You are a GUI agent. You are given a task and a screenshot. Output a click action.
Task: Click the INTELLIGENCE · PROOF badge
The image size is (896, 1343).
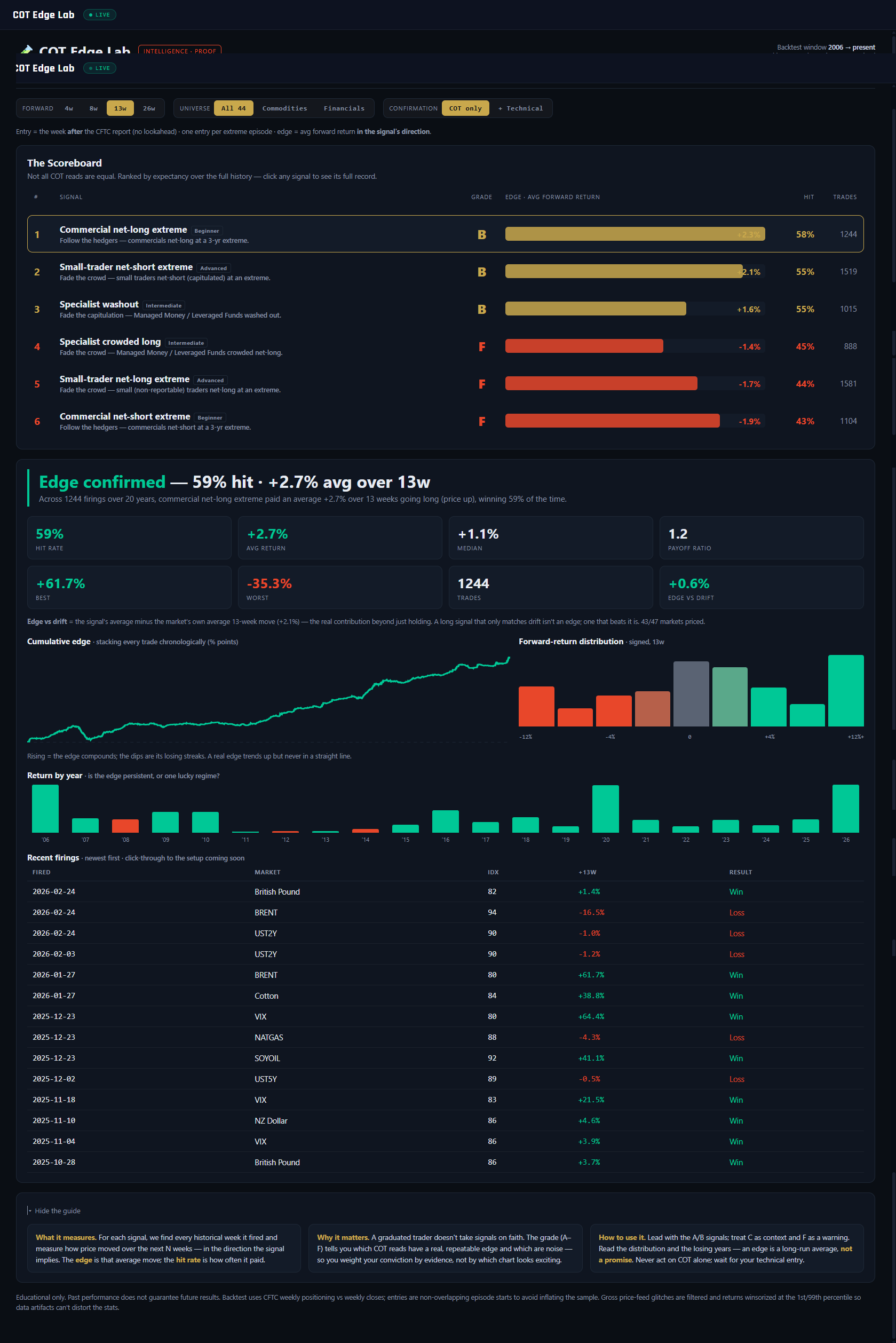point(179,51)
